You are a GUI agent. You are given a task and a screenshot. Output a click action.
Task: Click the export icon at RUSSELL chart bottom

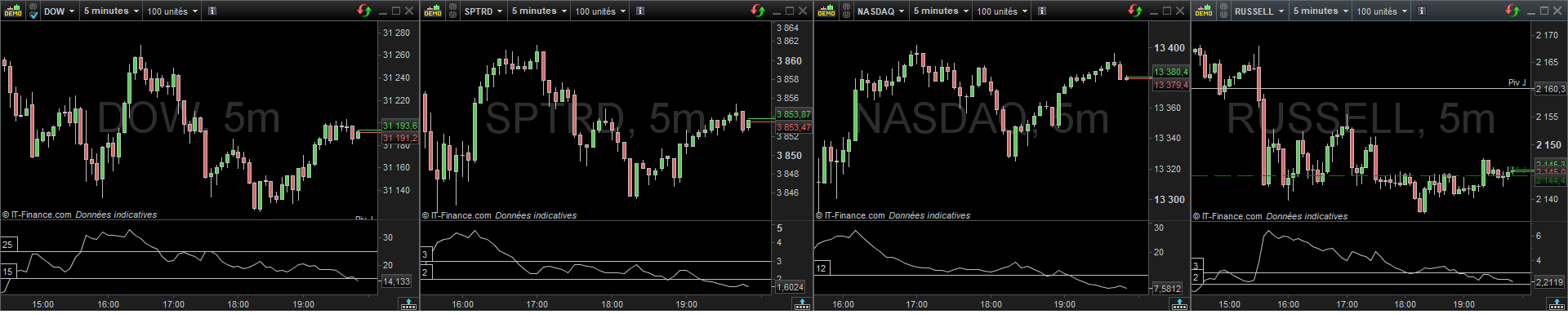point(1557,304)
